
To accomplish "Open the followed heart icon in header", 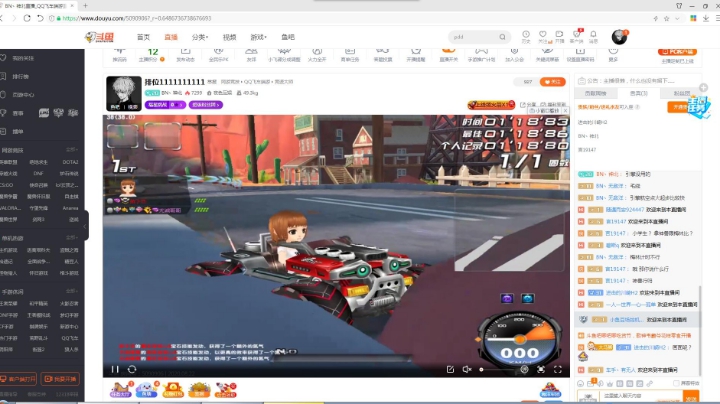I will pyautogui.click(x=543, y=36).
